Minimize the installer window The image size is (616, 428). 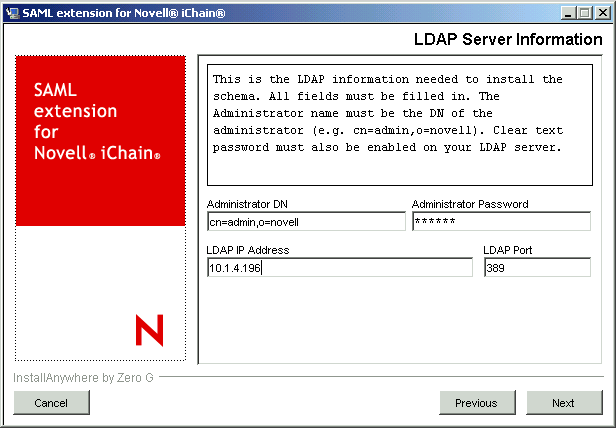tap(568, 13)
